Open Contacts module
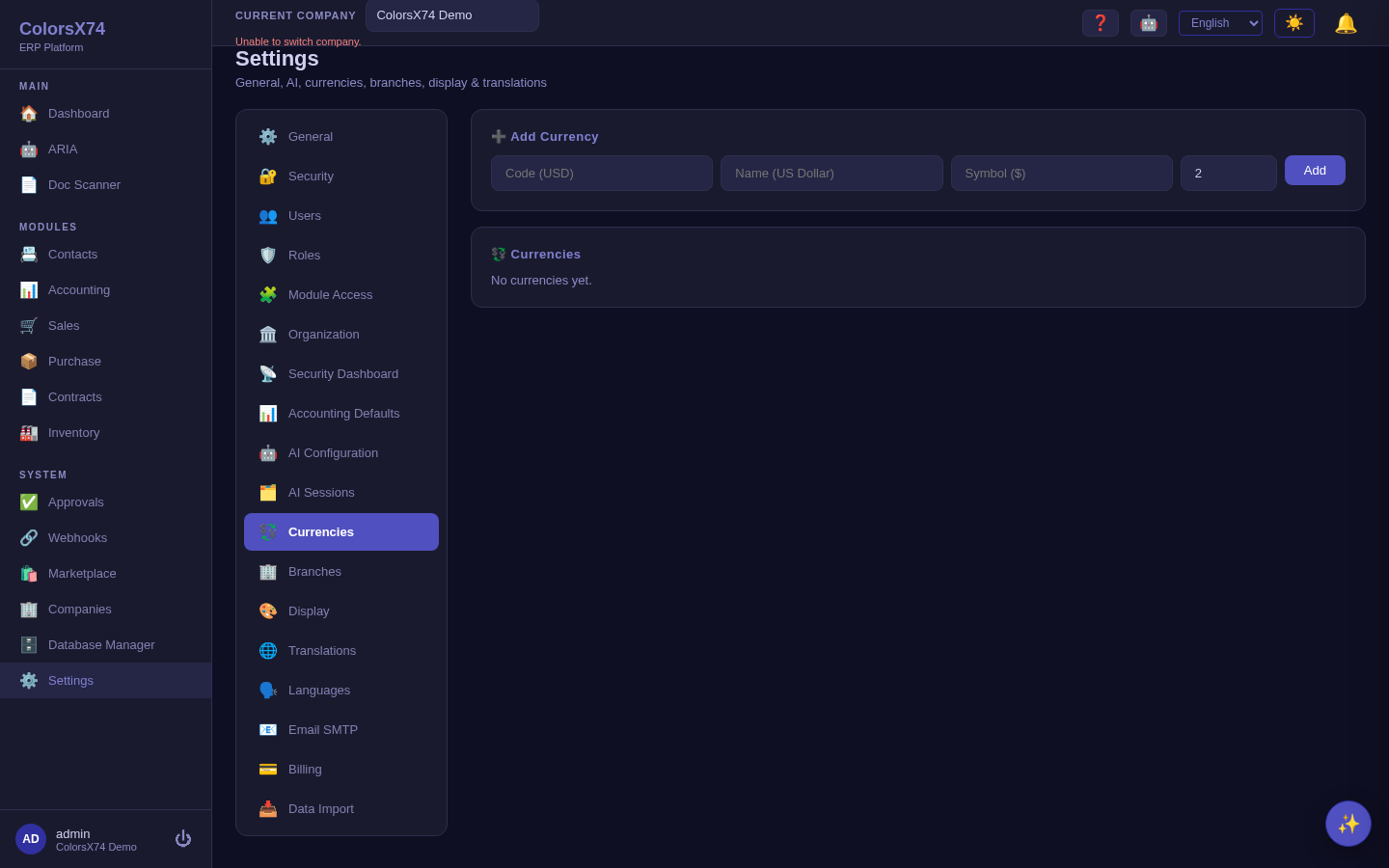Image resolution: width=1389 pixels, height=868 pixels. 105,255
